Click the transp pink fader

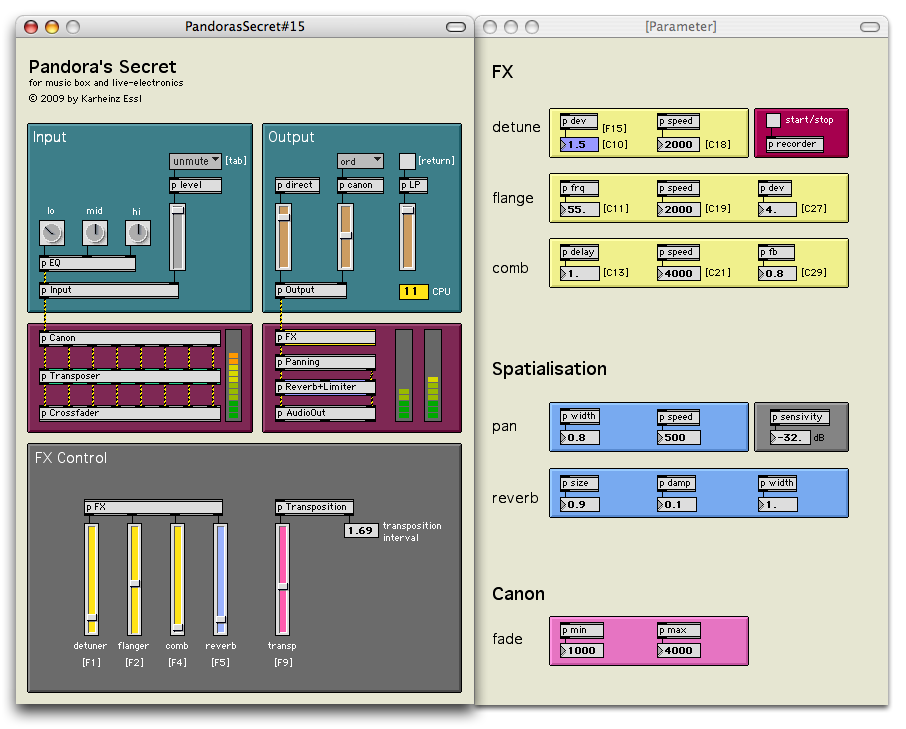pos(283,580)
